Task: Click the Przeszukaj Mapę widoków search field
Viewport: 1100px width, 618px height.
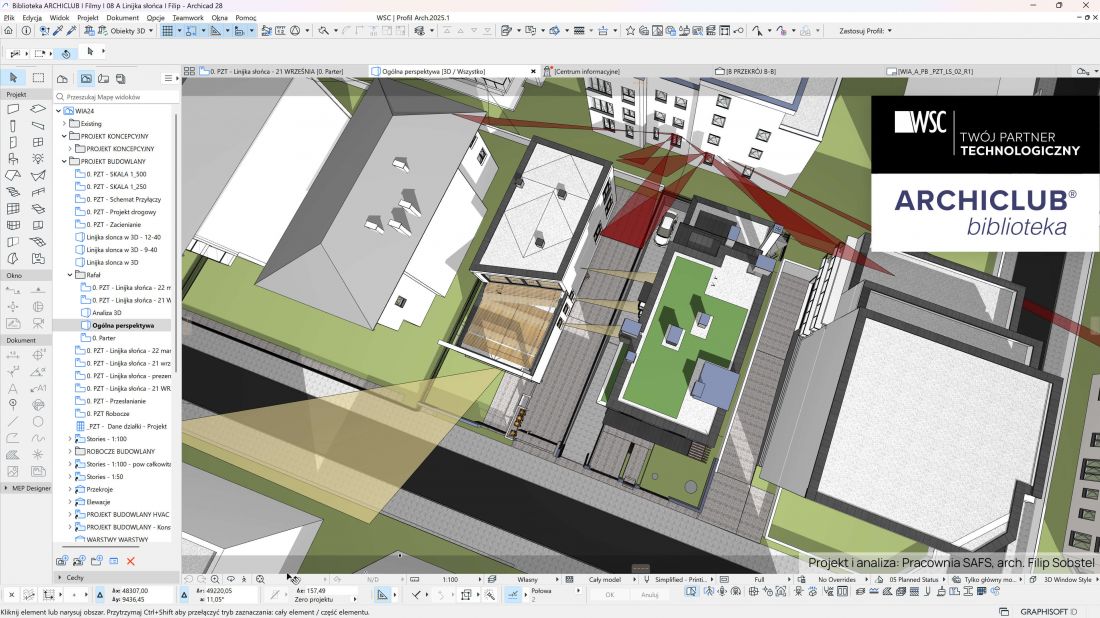Action: click(x=116, y=97)
